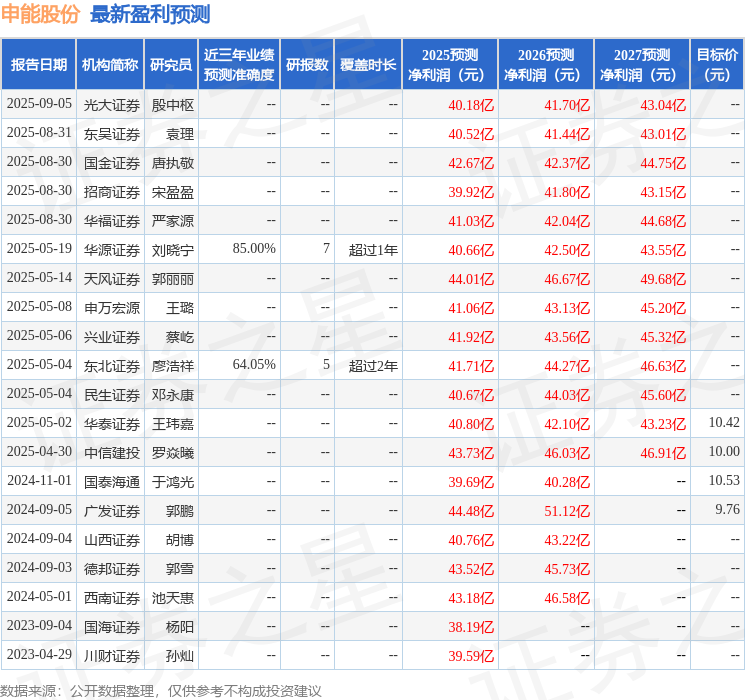Select the 天风证券 institution cell

[x=112, y=279]
